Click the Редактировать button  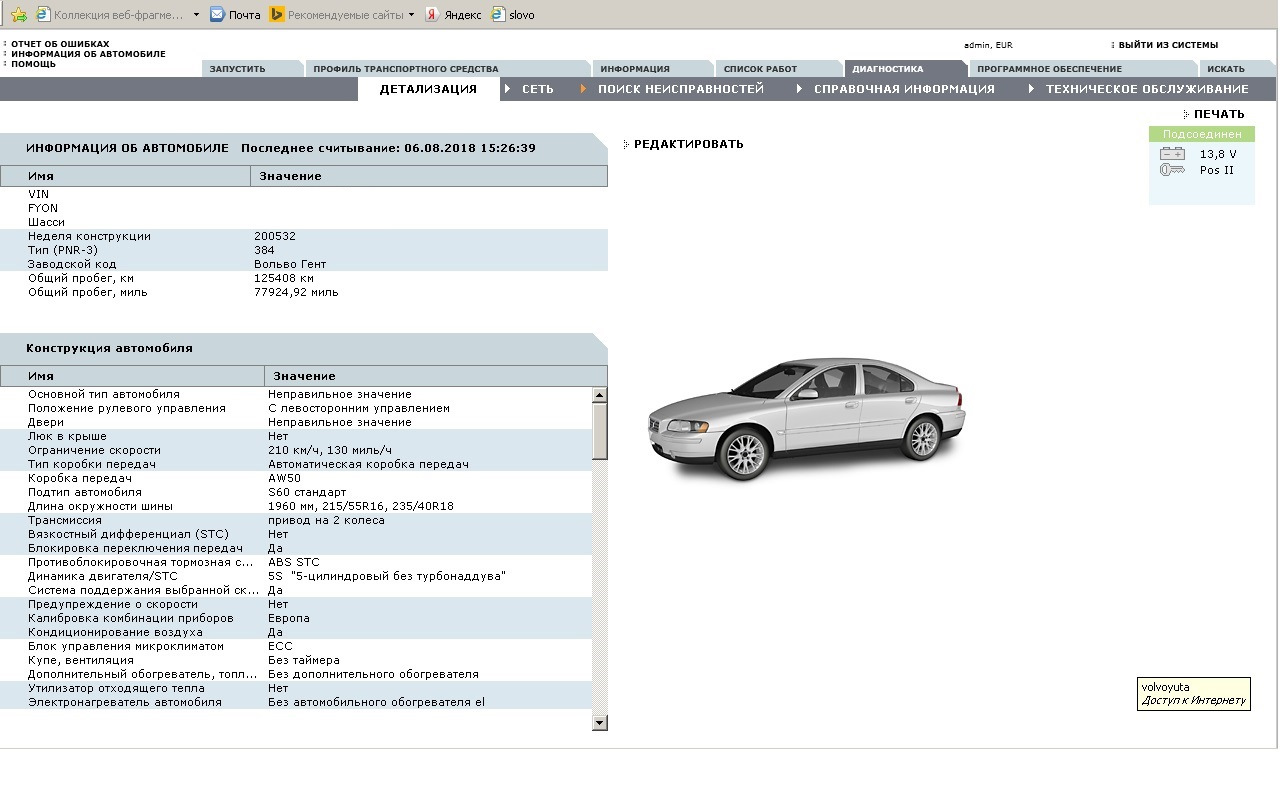click(689, 144)
